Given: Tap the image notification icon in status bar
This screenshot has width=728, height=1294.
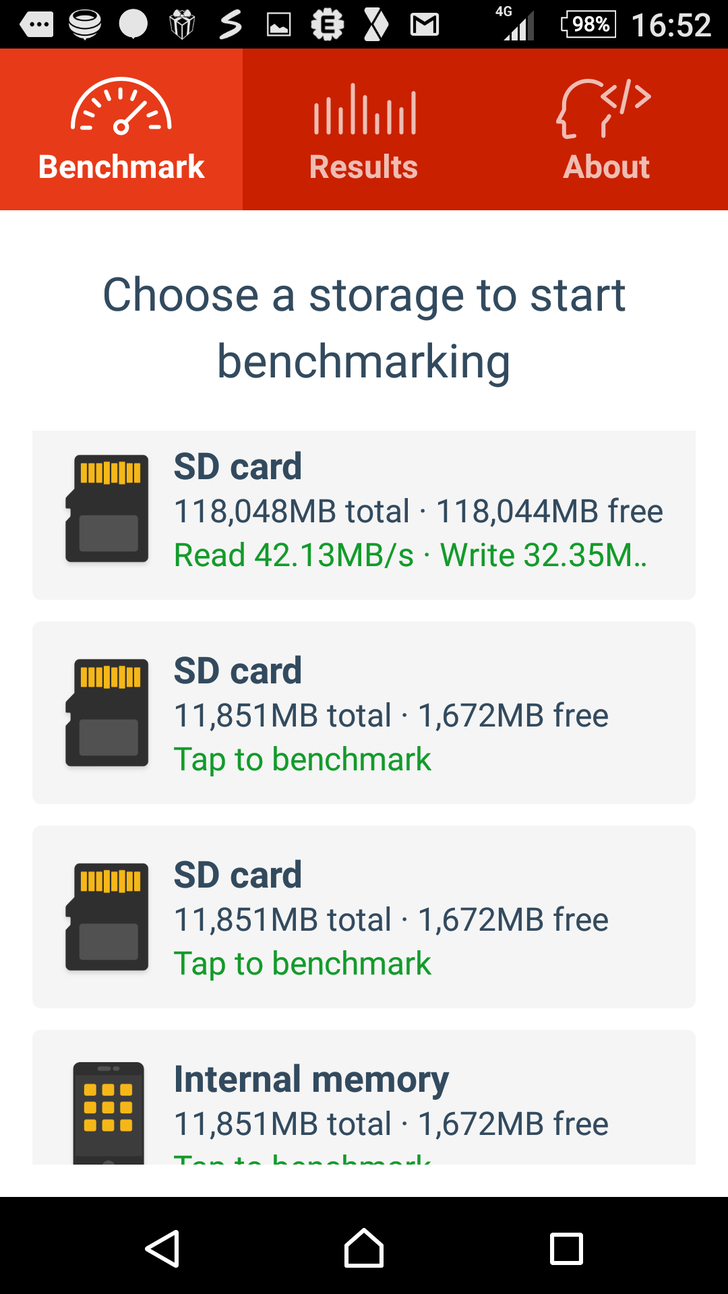Looking at the screenshot, I should click(x=278, y=24).
